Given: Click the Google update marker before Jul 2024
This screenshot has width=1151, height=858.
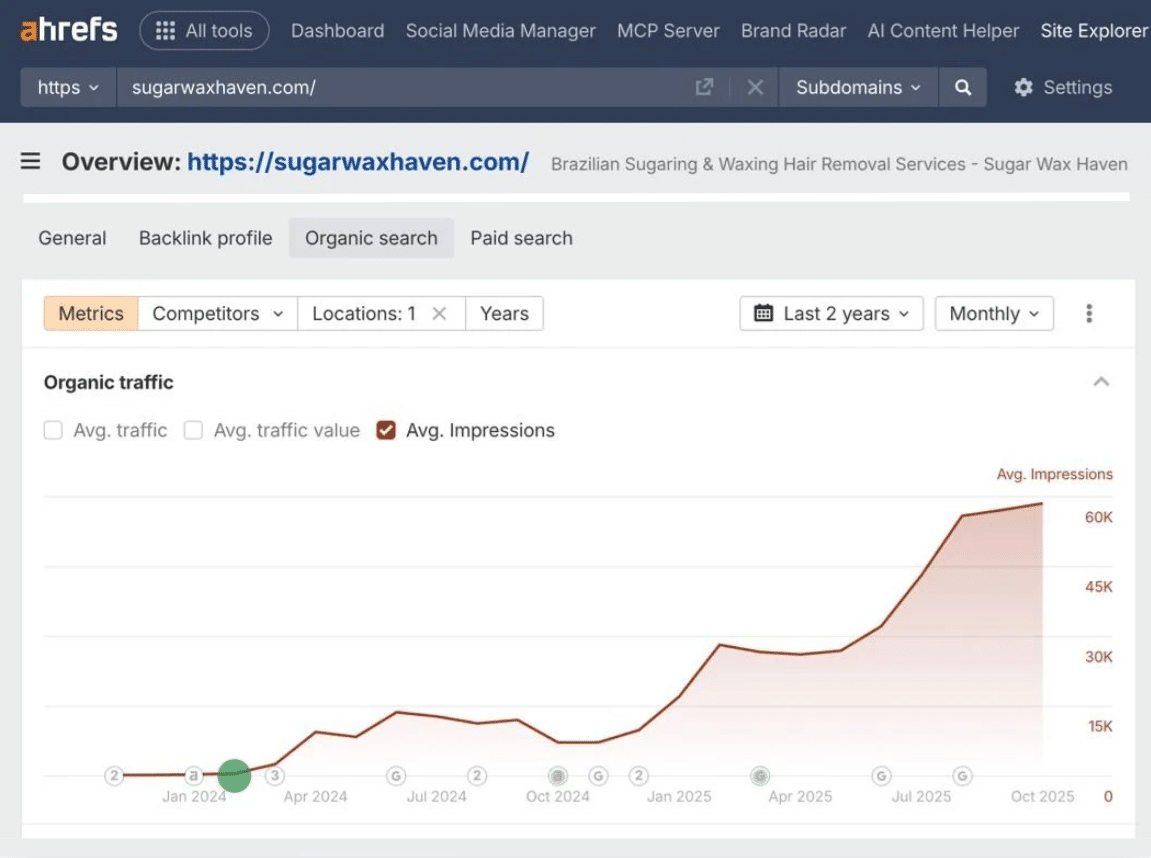Looking at the screenshot, I should coord(396,776).
